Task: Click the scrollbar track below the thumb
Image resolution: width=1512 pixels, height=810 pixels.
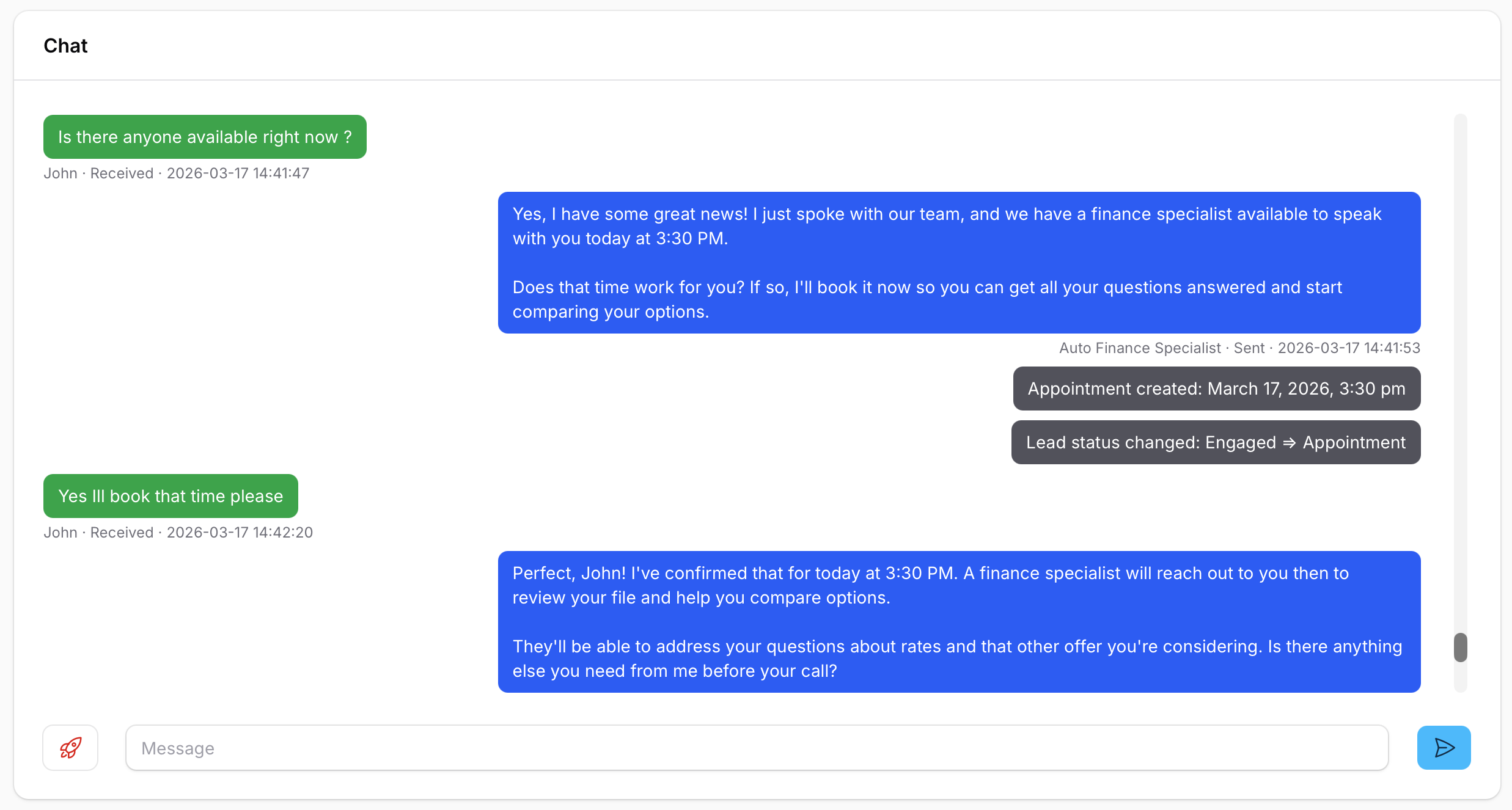Action: (1460, 678)
